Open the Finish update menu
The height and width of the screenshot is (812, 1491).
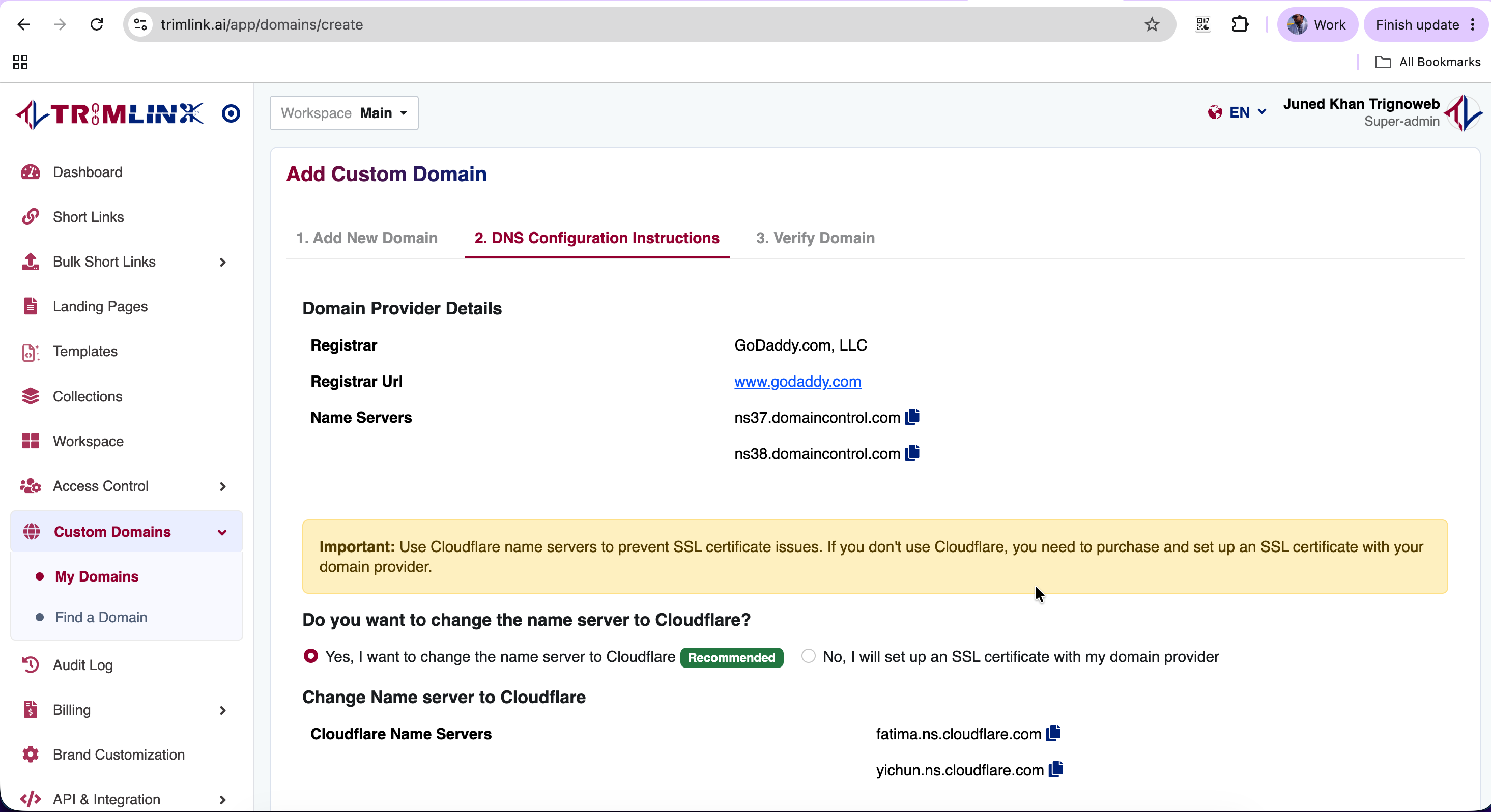(x=1425, y=24)
